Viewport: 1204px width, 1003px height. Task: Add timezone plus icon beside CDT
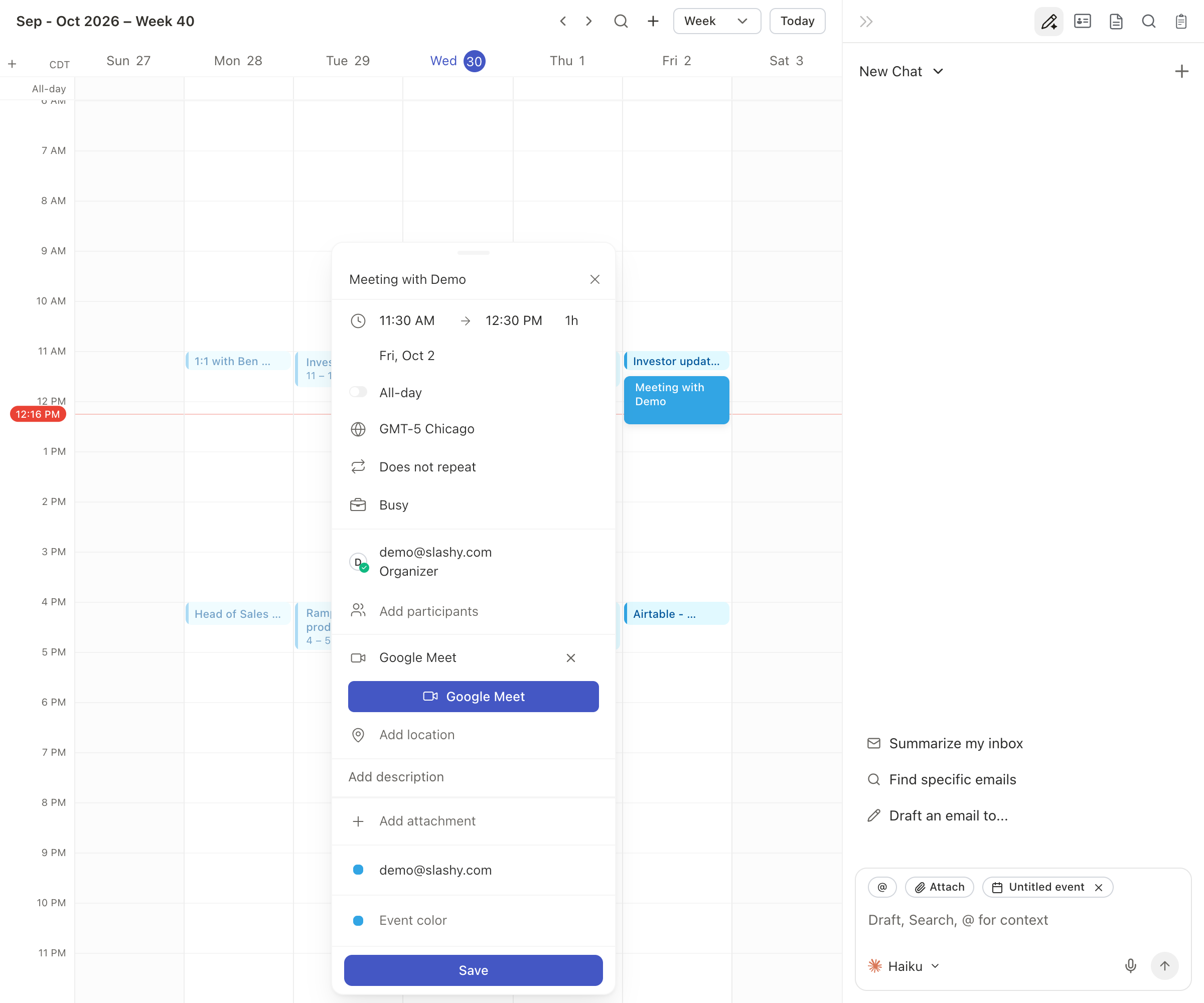click(x=12, y=64)
